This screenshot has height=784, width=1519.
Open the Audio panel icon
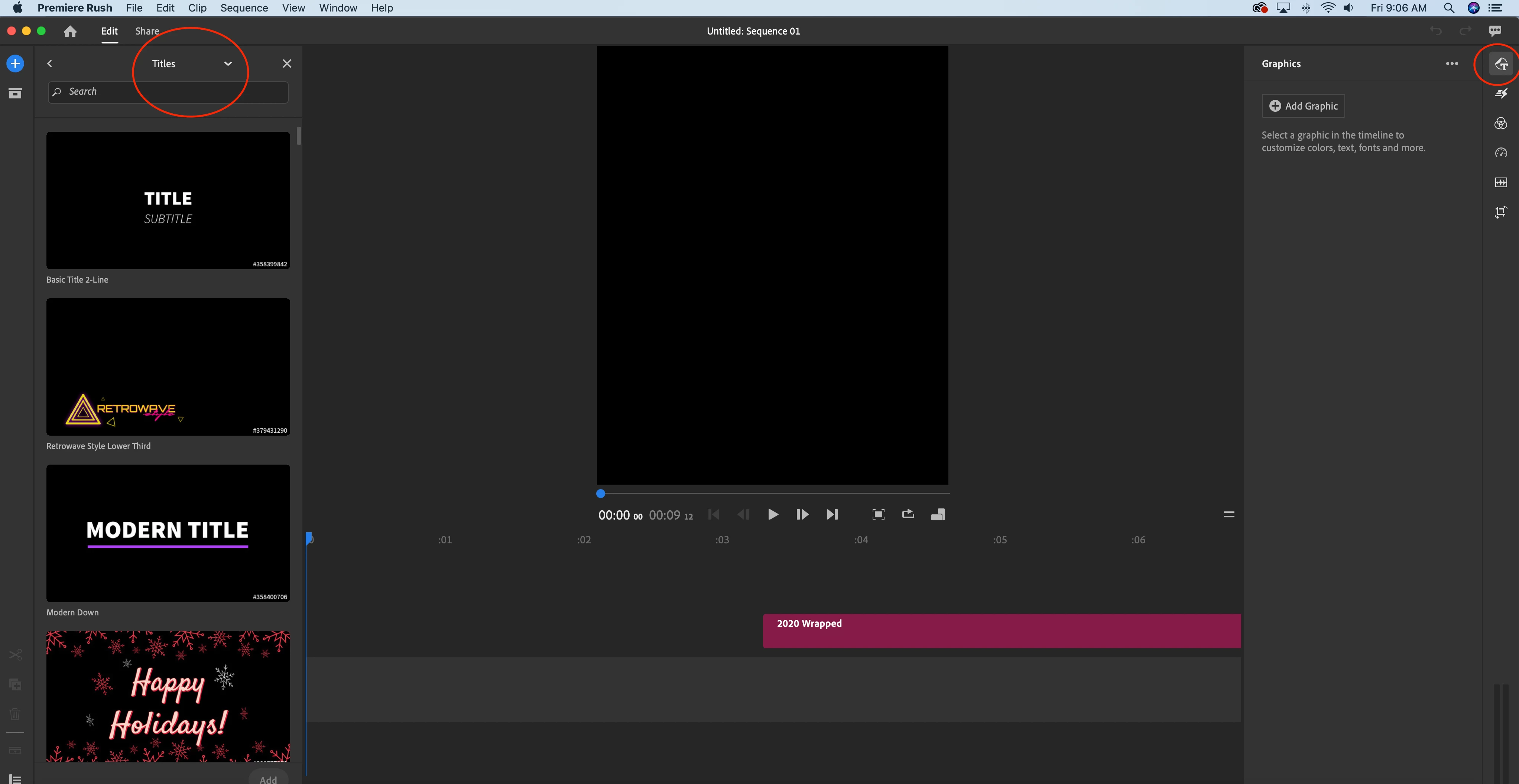click(x=1501, y=182)
